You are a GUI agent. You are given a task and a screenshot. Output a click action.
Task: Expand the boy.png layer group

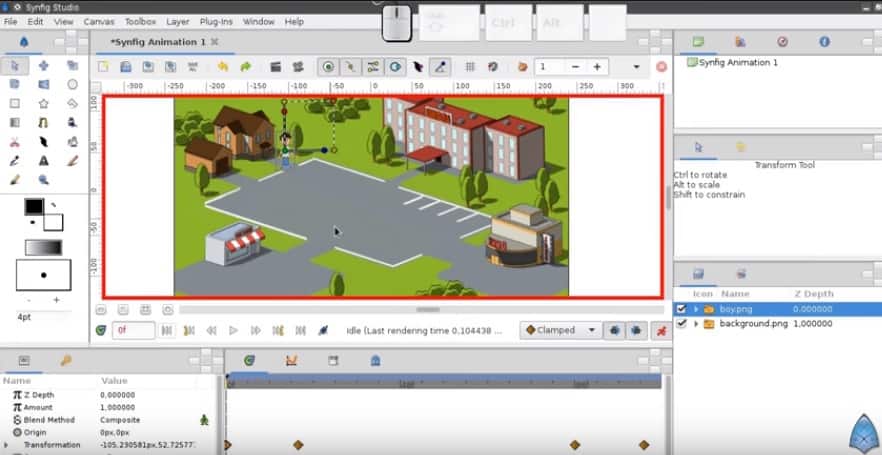click(696, 309)
